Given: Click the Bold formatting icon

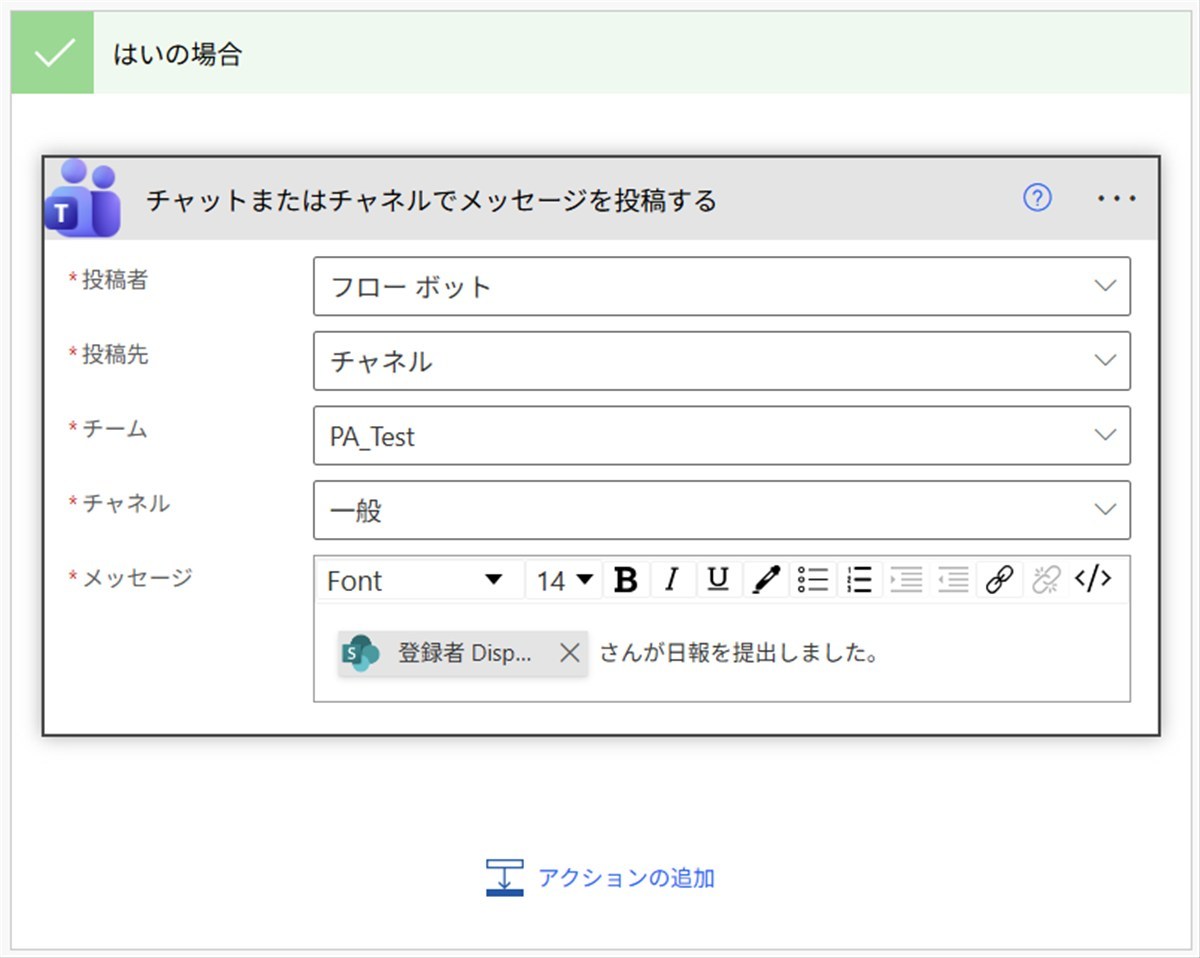Looking at the screenshot, I should click(626, 580).
